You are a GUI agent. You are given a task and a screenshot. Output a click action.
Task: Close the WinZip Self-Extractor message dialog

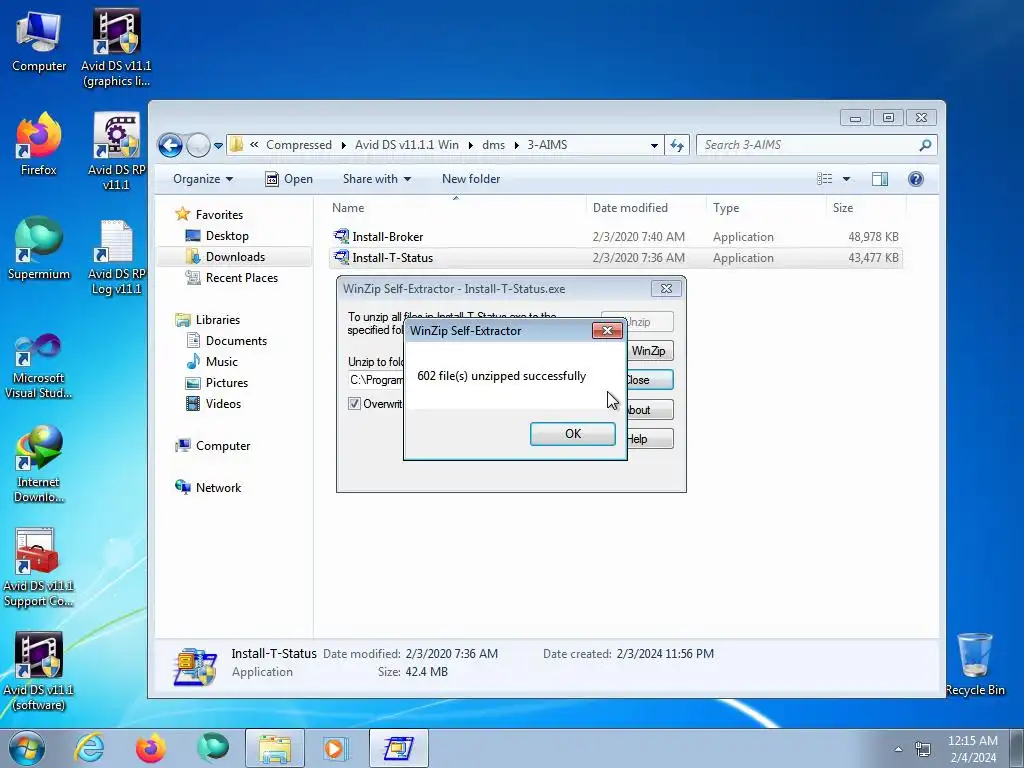(x=607, y=330)
